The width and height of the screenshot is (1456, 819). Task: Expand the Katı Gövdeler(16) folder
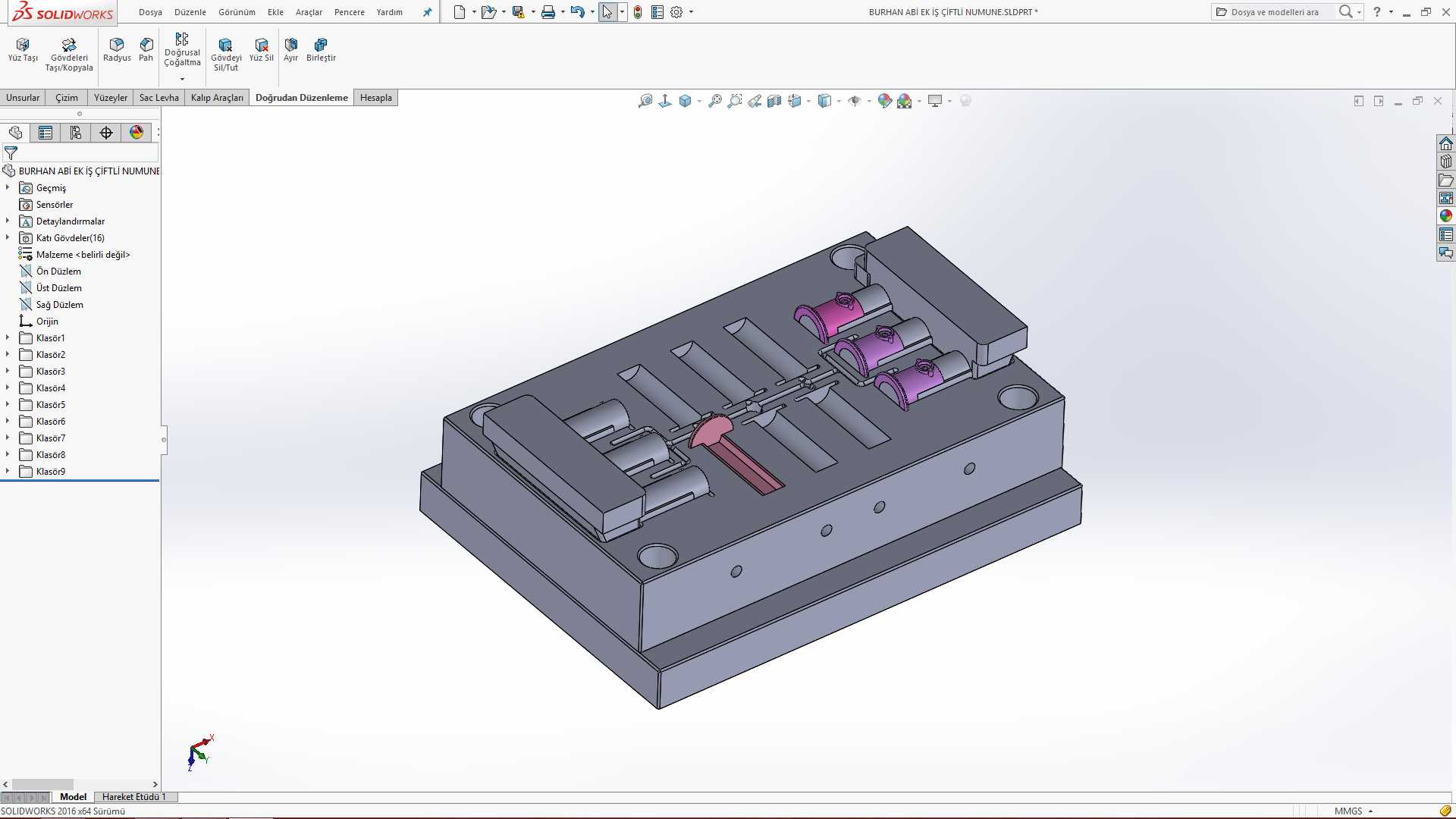(x=8, y=237)
